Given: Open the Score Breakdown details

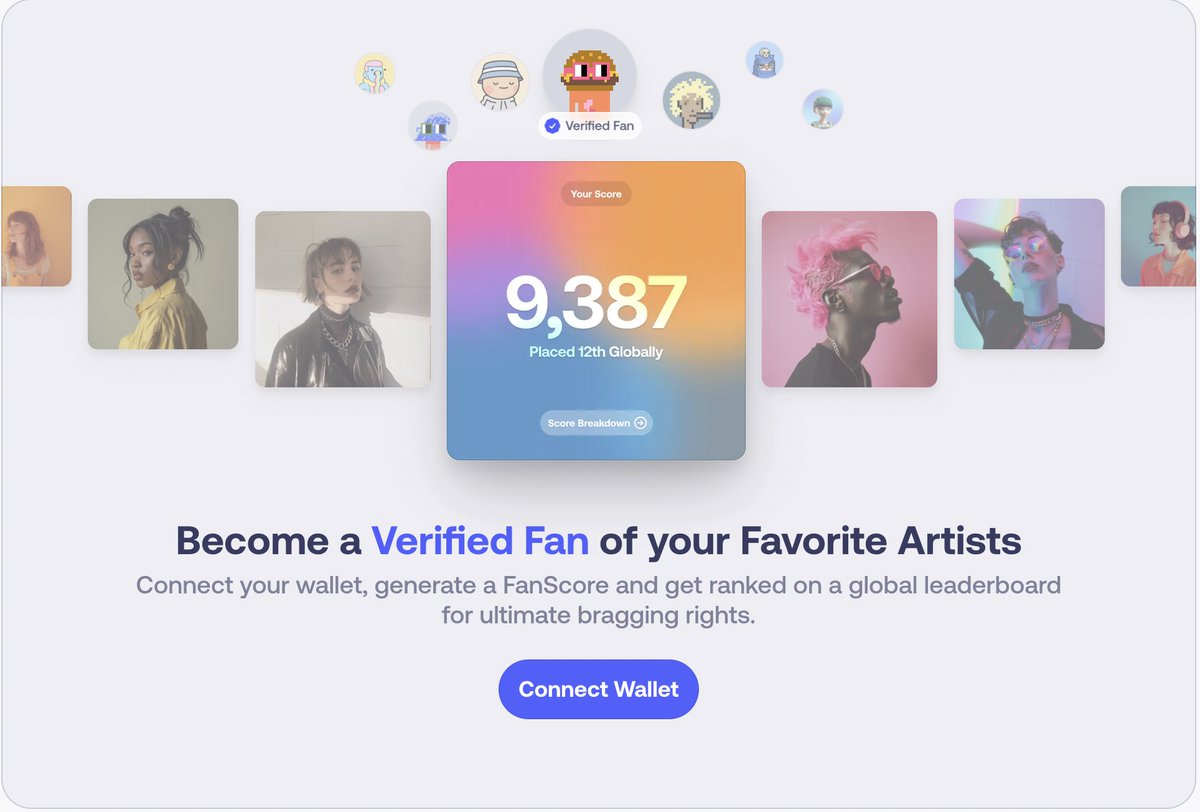Looking at the screenshot, I should (x=597, y=423).
